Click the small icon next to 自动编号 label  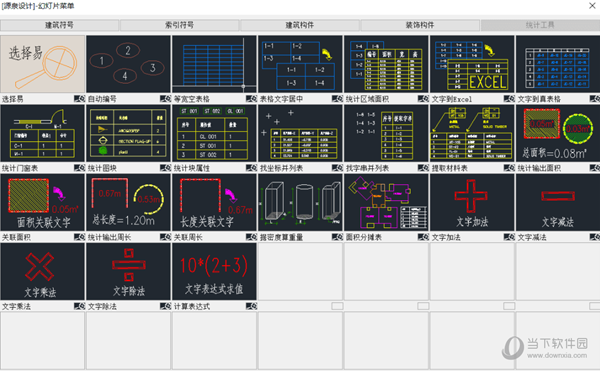pyautogui.click(x=165, y=99)
